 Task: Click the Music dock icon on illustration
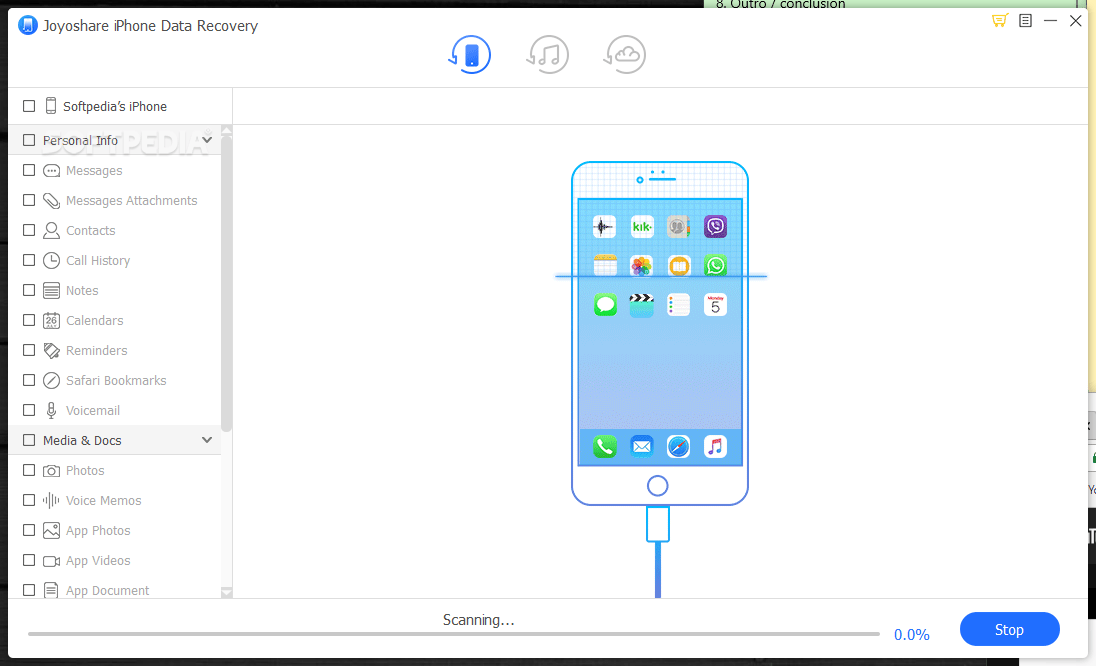pyautogui.click(x=715, y=447)
